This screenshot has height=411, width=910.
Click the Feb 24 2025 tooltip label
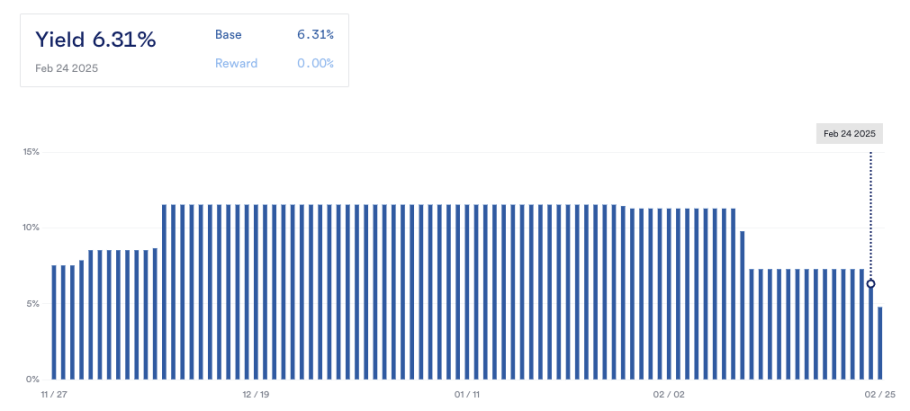(849, 133)
